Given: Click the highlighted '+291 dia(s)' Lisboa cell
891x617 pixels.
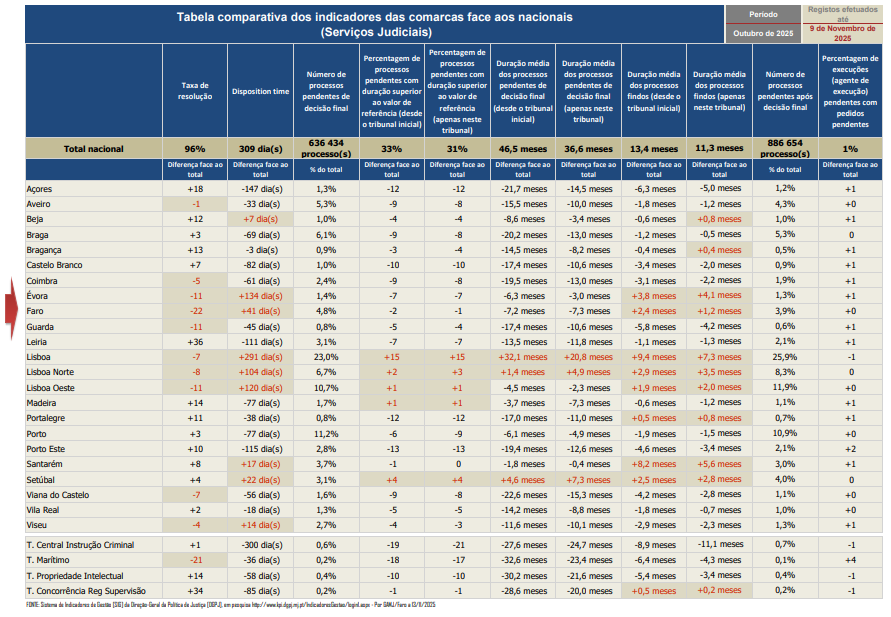Looking at the screenshot, I should tap(260, 357).
